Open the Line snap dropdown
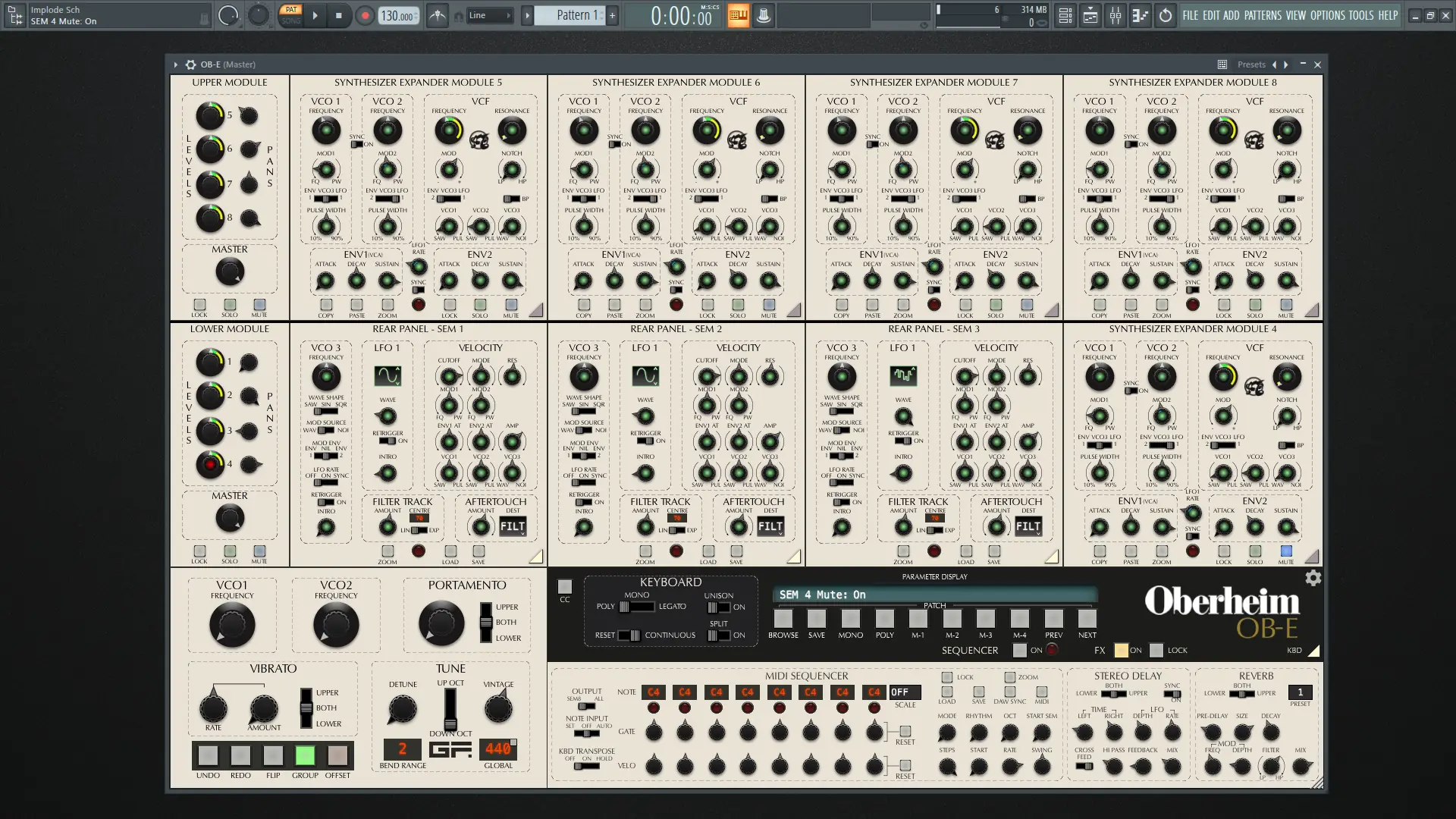Screen dimensions: 1456x819 pos(489,15)
